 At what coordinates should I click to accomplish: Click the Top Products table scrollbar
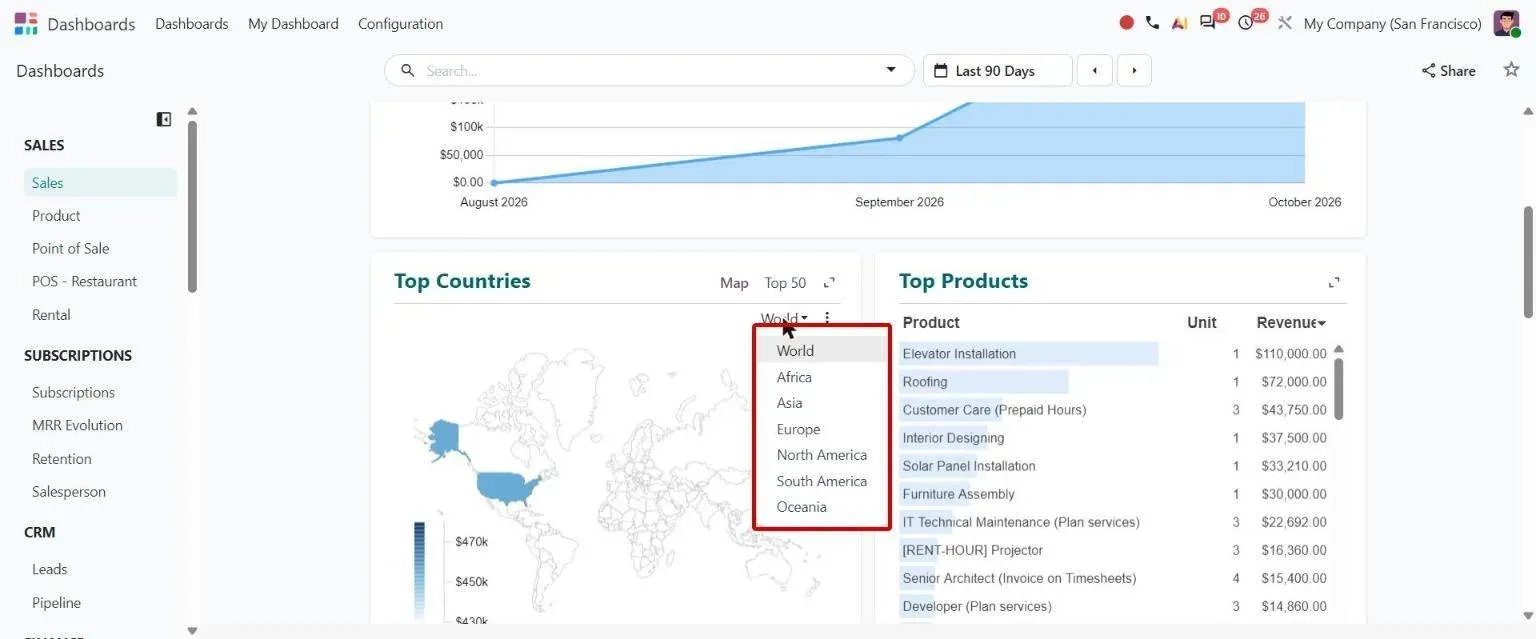(x=1339, y=388)
